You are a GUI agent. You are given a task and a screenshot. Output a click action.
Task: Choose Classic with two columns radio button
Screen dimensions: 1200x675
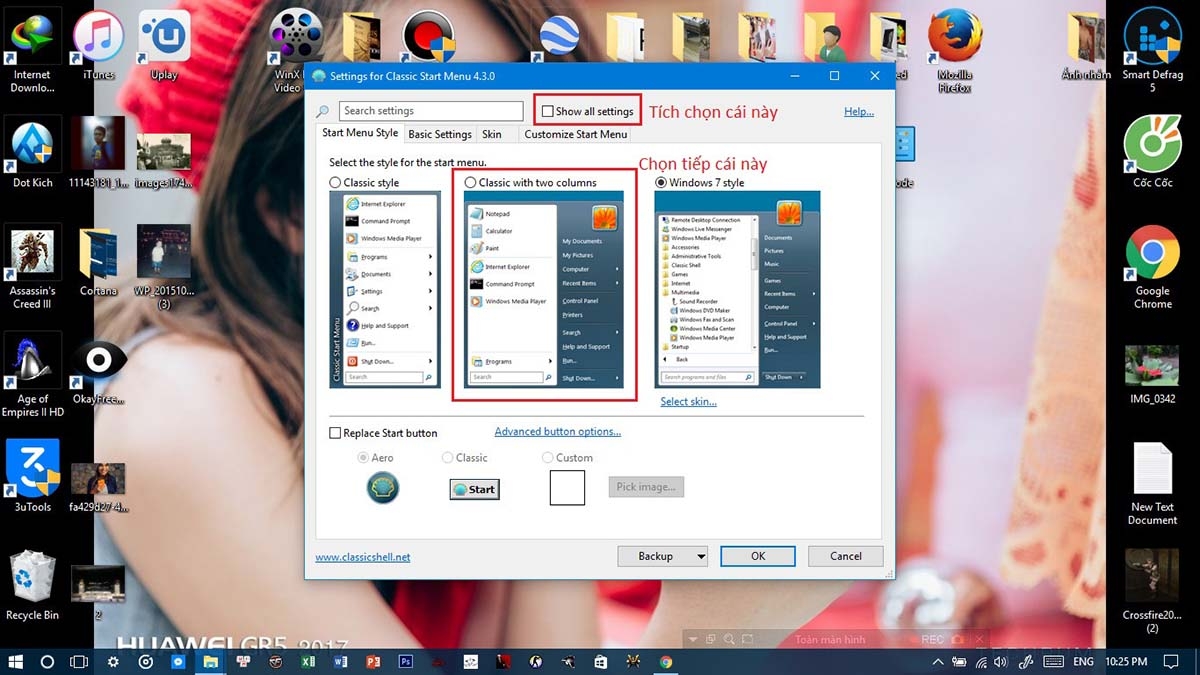pyautogui.click(x=470, y=183)
